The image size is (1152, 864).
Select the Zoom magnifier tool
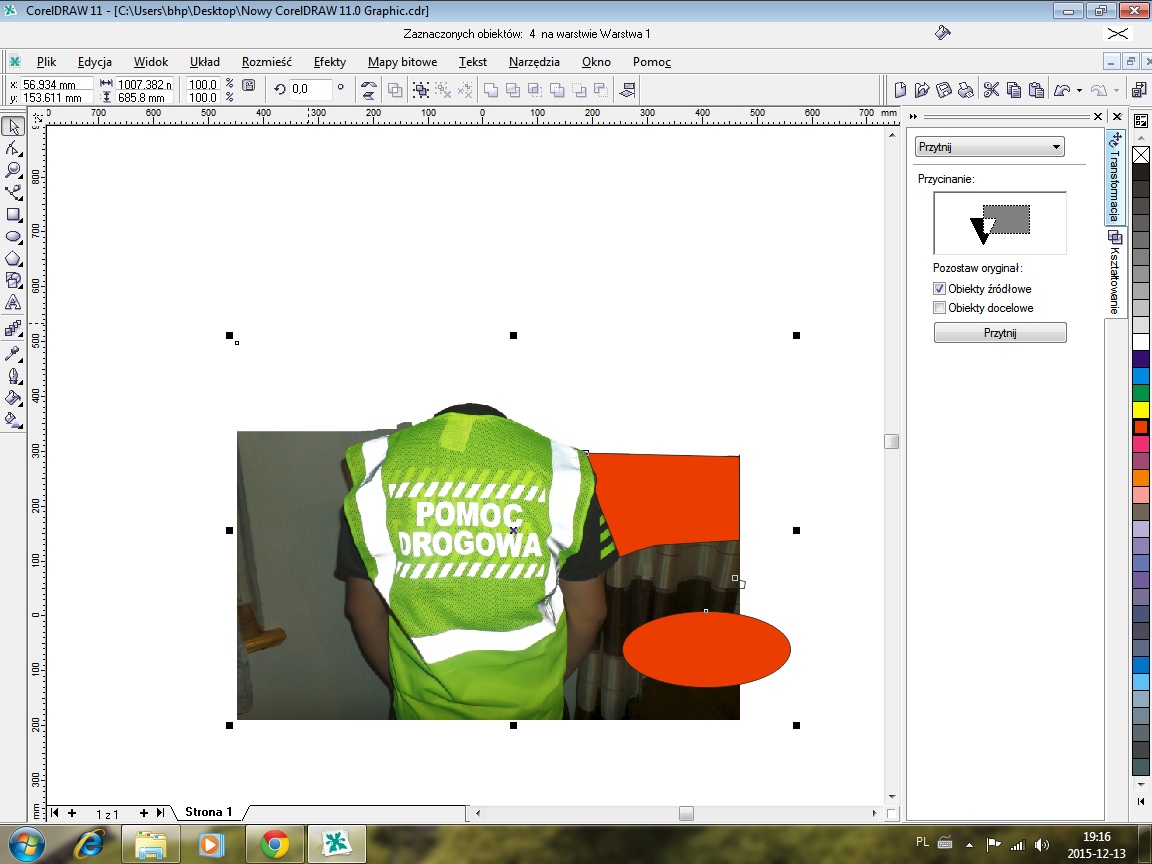tap(13, 170)
